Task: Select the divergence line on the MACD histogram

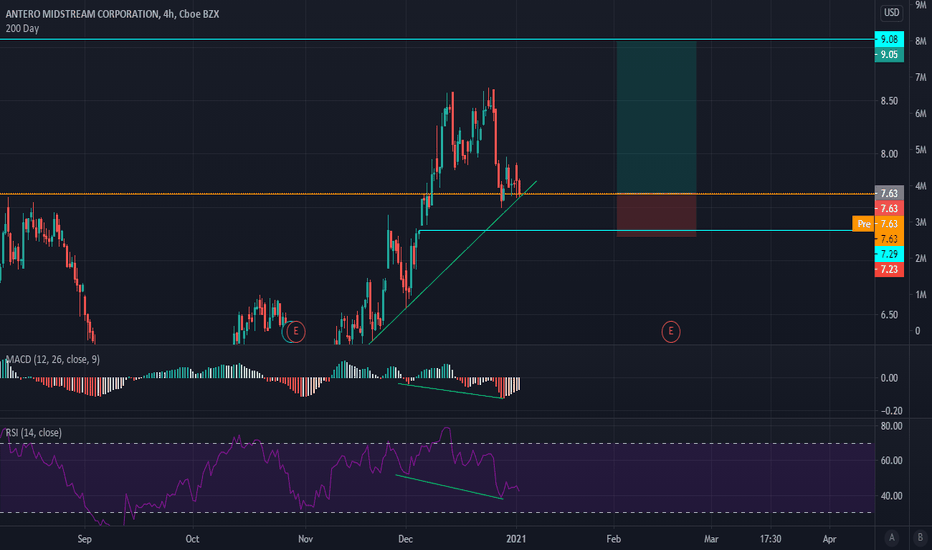Action: [451, 391]
